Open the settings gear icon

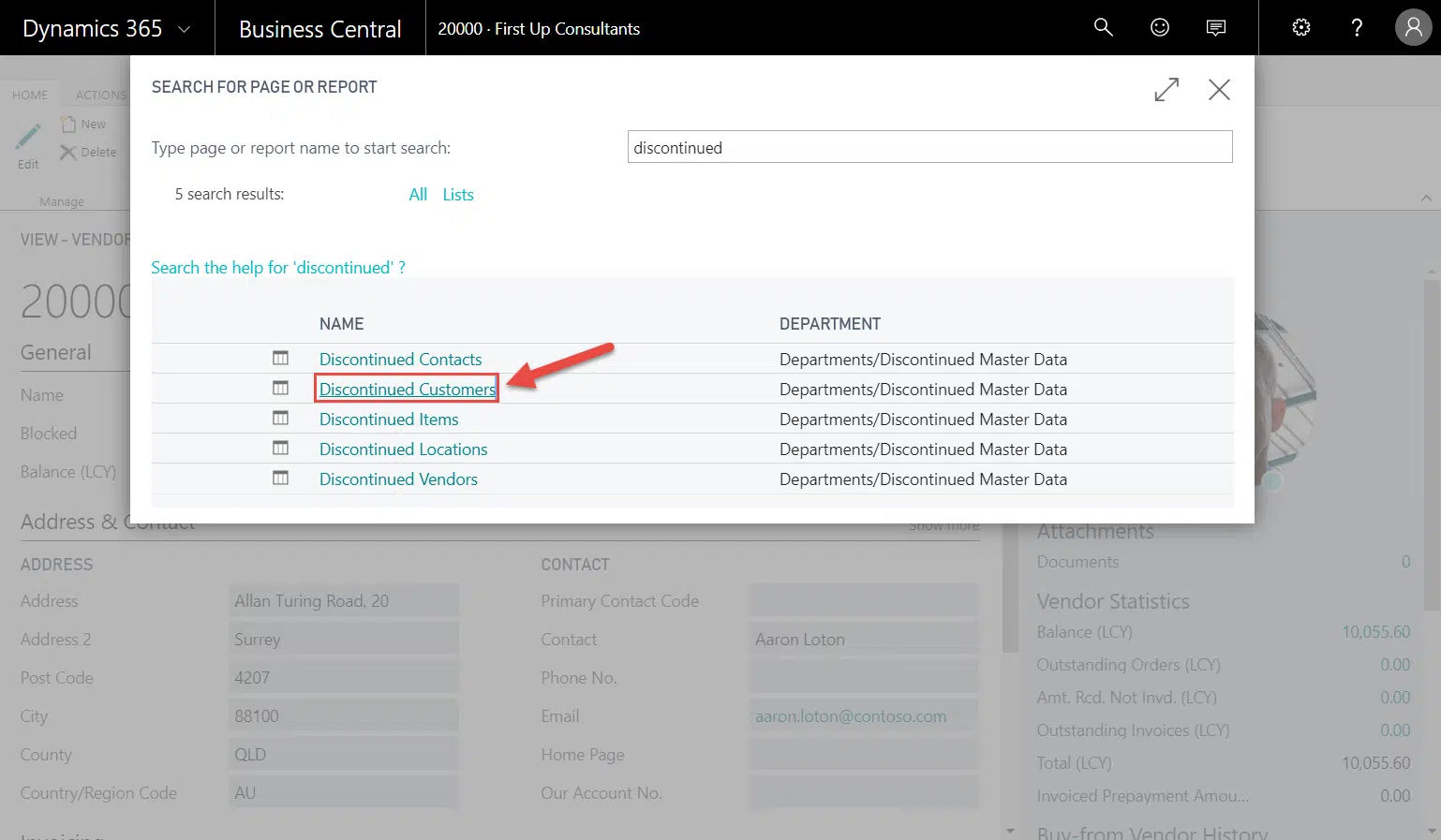point(1300,28)
